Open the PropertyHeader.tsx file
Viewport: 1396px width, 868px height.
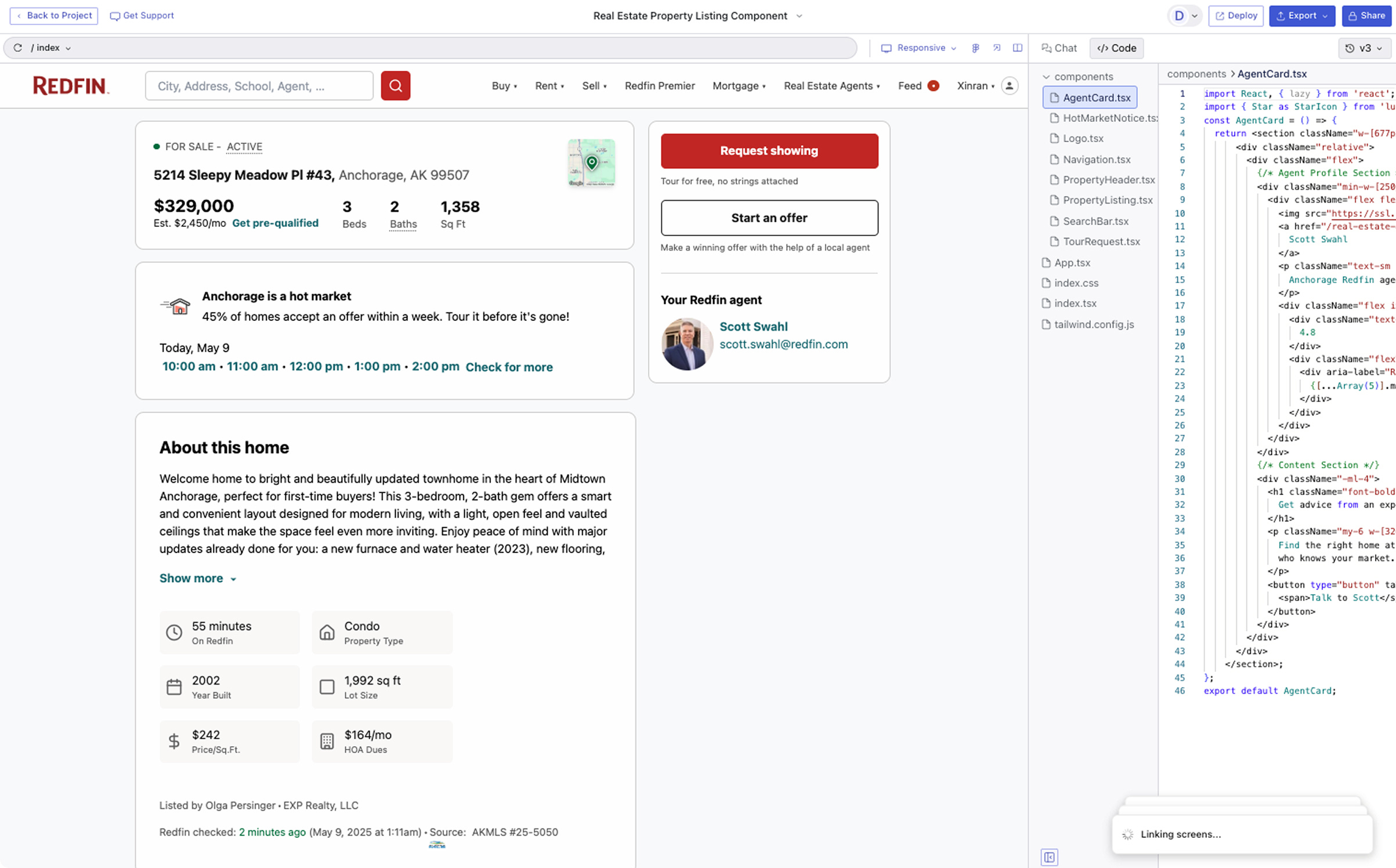coord(1108,180)
